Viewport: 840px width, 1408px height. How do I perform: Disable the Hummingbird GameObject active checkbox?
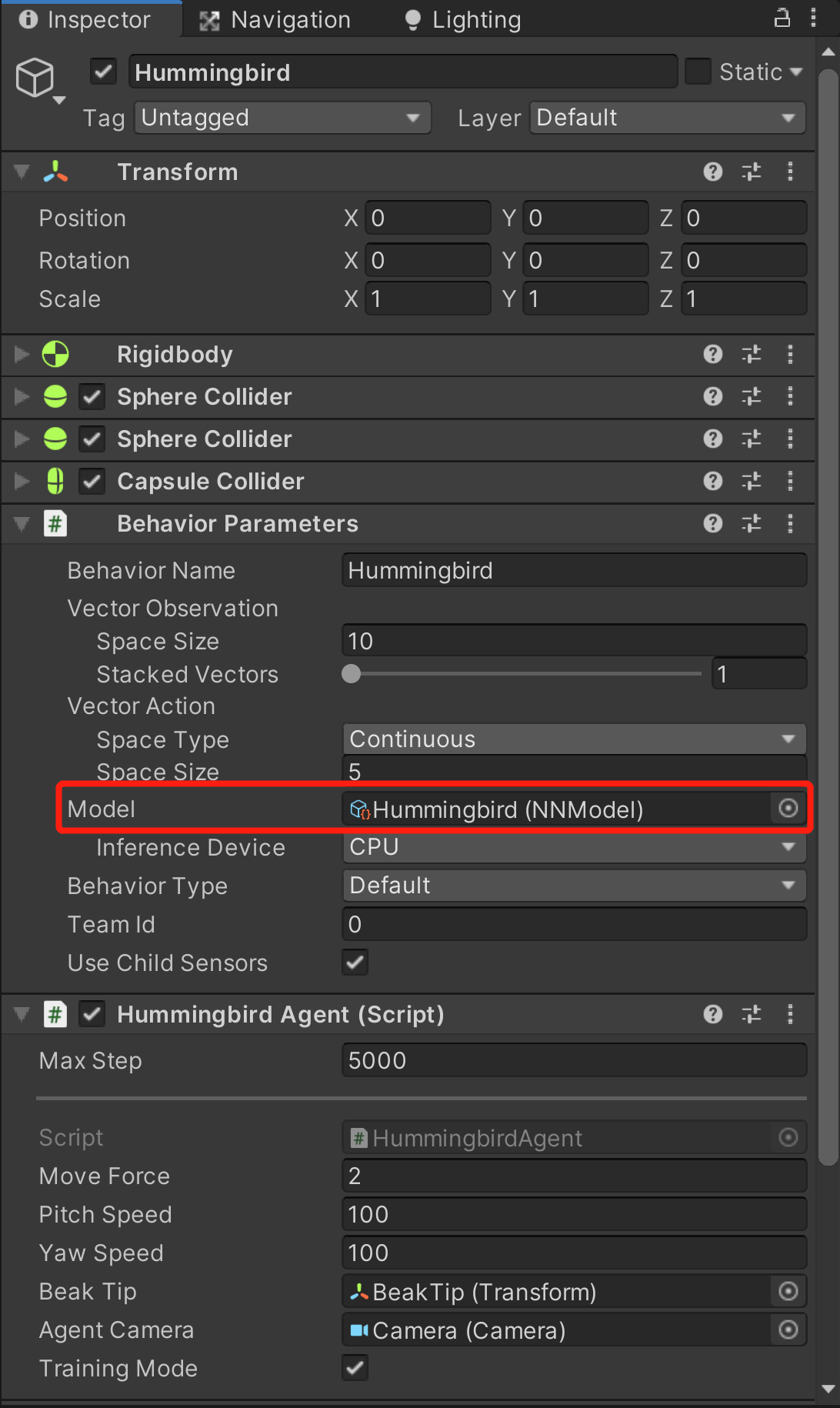(102, 71)
